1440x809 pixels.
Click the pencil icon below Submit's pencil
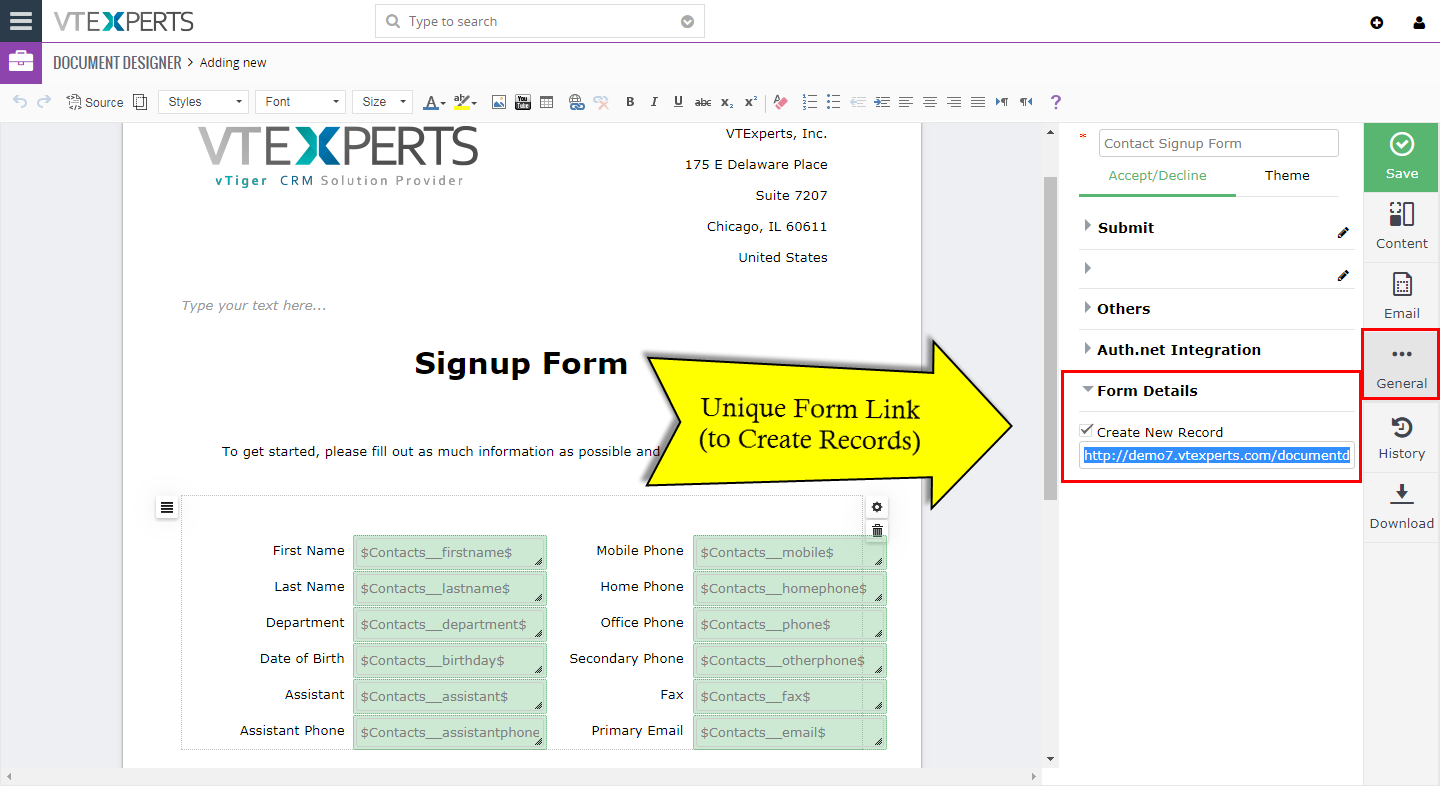1343,275
